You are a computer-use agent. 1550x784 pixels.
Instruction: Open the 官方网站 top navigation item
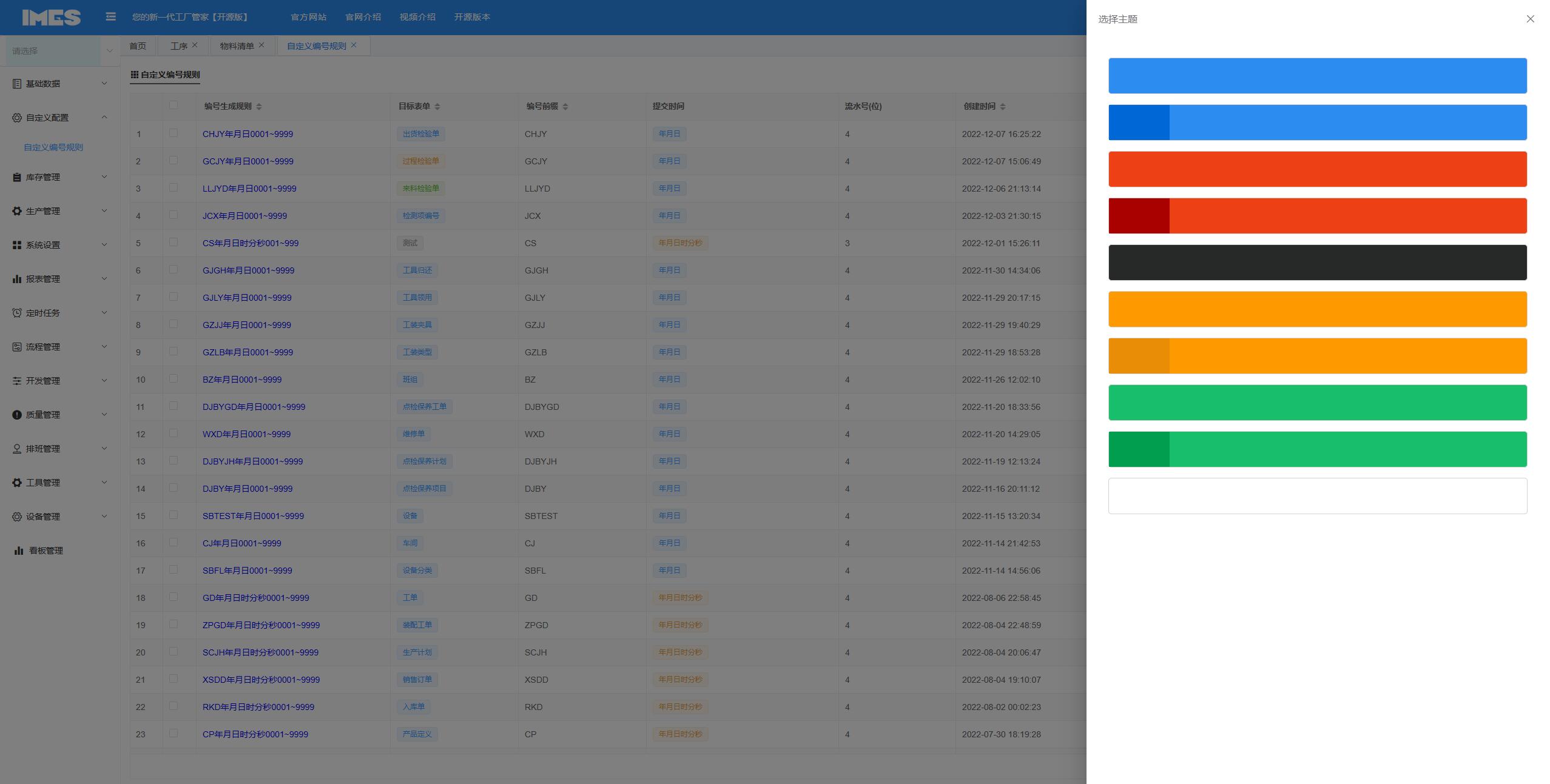(x=308, y=17)
